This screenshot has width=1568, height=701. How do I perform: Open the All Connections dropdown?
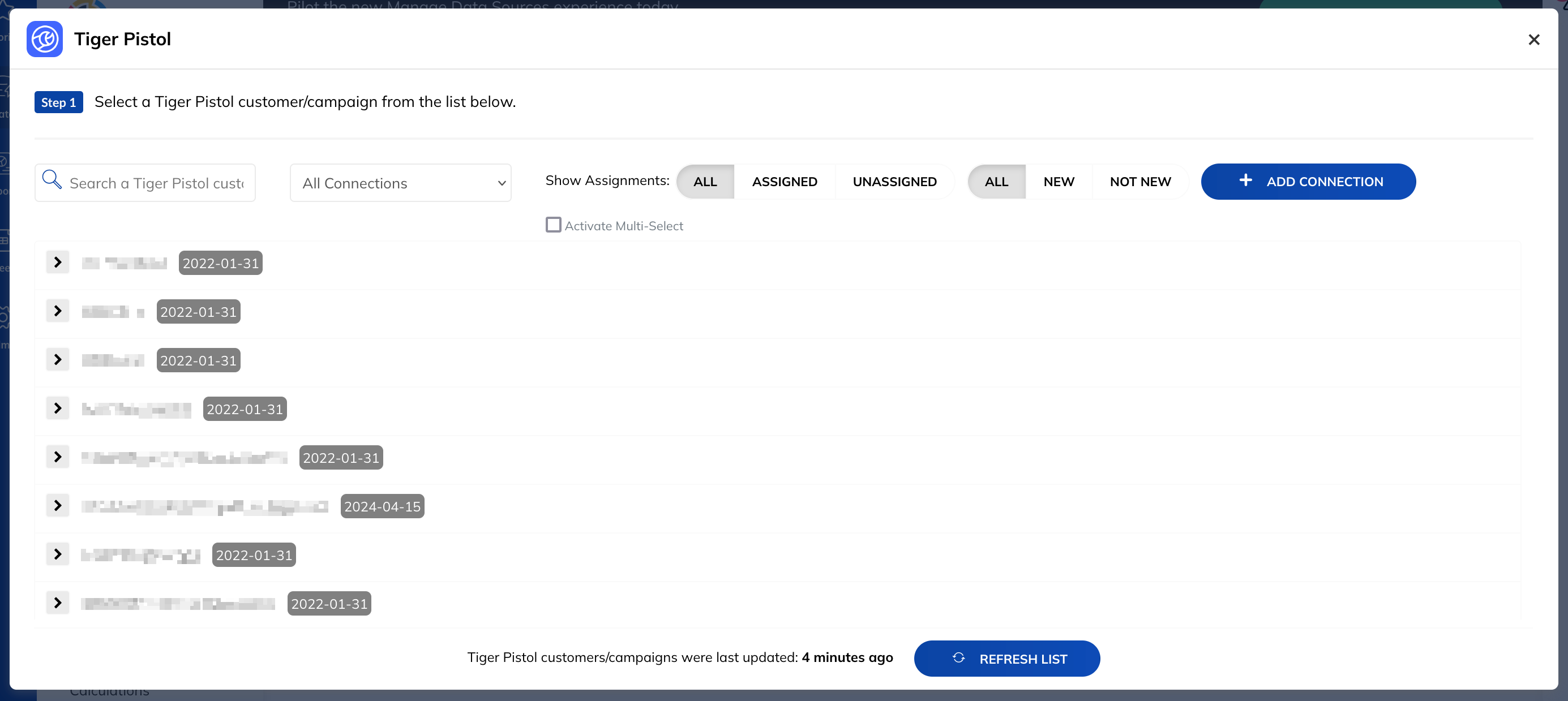point(401,183)
